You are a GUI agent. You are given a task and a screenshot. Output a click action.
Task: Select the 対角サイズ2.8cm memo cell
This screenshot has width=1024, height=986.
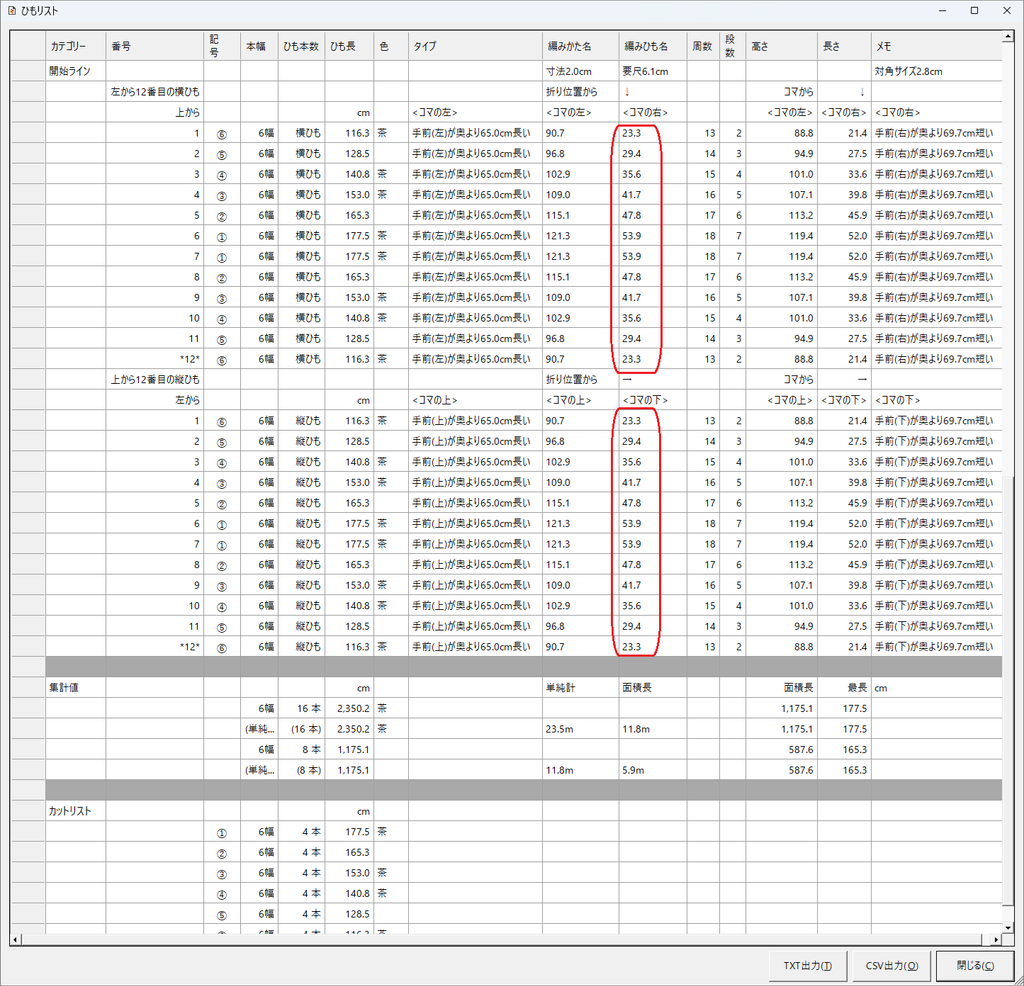tap(936, 71)
